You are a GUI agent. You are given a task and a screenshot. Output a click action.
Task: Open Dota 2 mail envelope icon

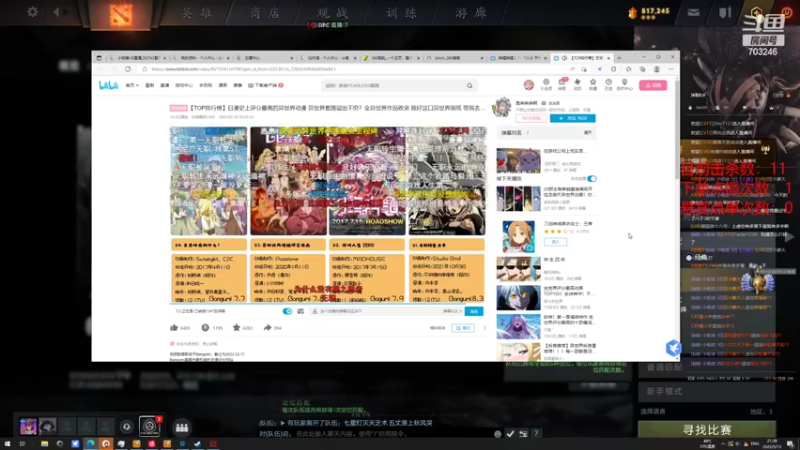(693, 13)
